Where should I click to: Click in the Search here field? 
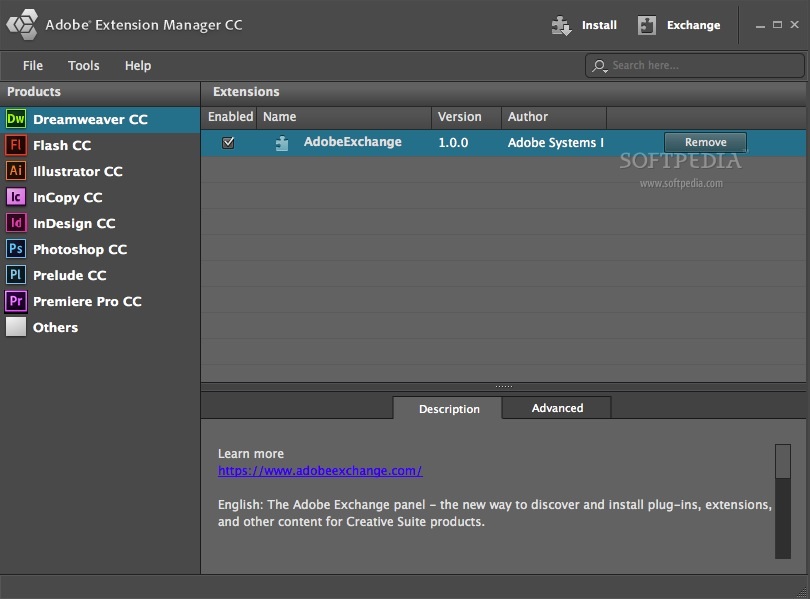click(x=695, y=66)
